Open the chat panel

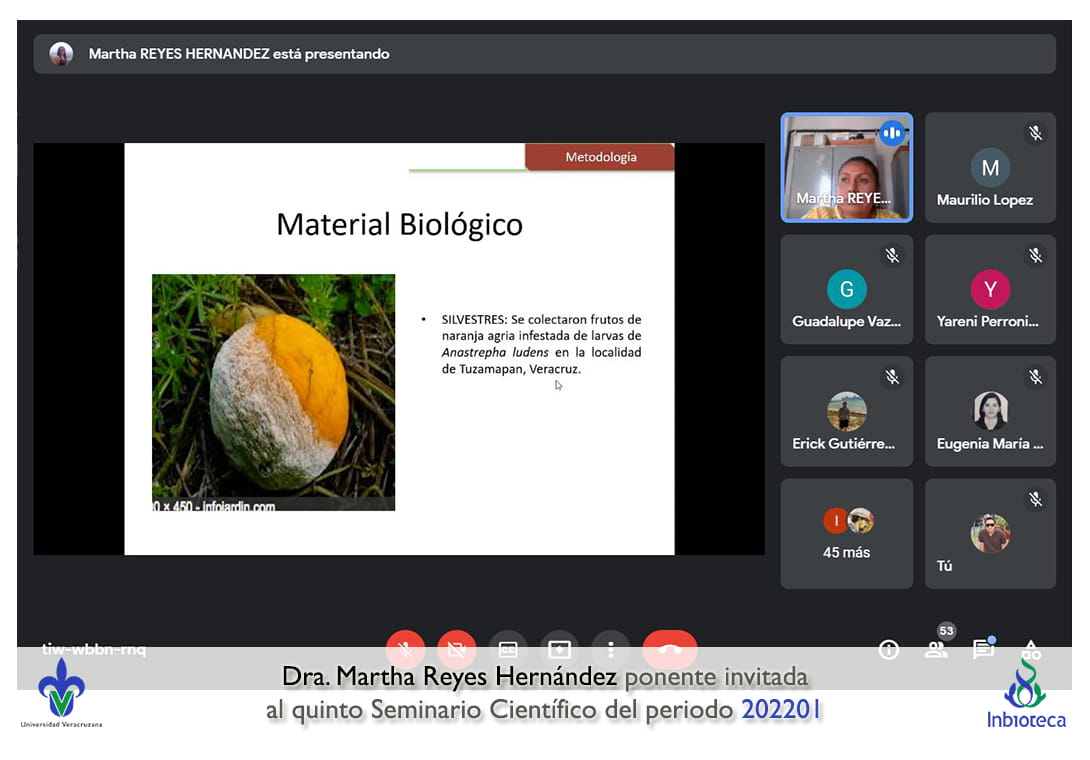983,649
